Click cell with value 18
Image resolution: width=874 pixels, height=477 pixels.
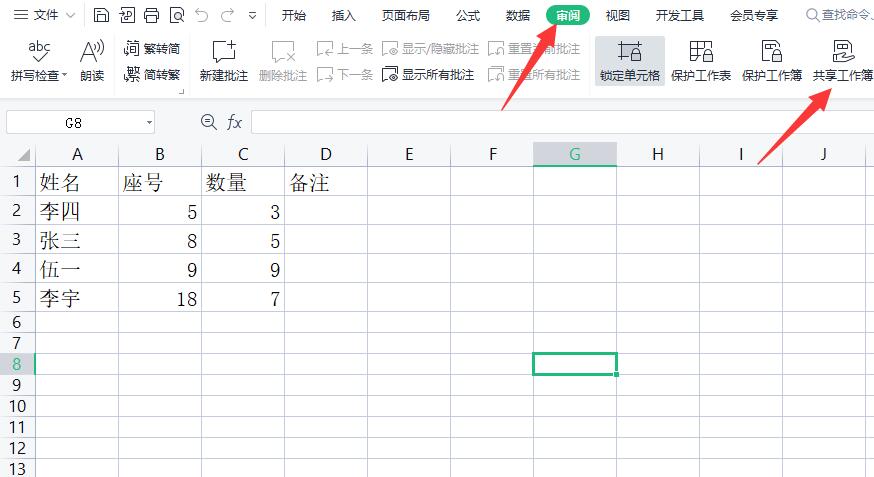point(160,298)
